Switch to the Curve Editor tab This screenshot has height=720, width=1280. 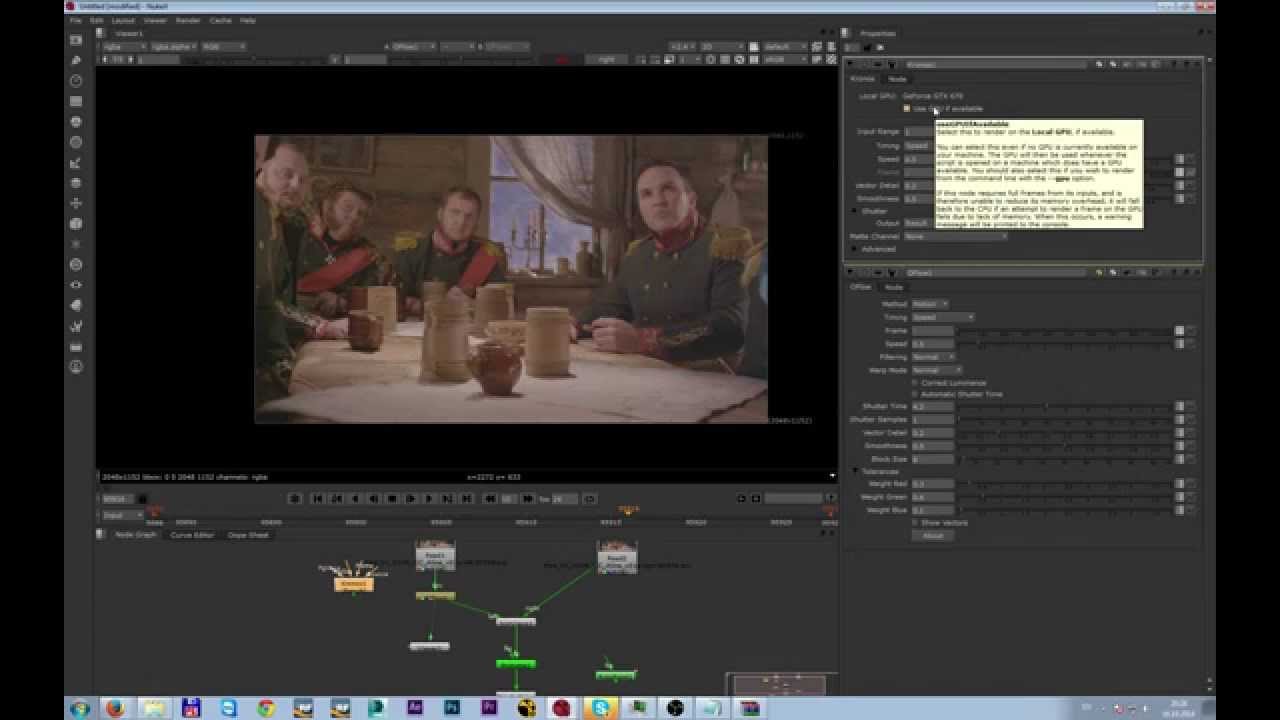click(x=193, y=535)
